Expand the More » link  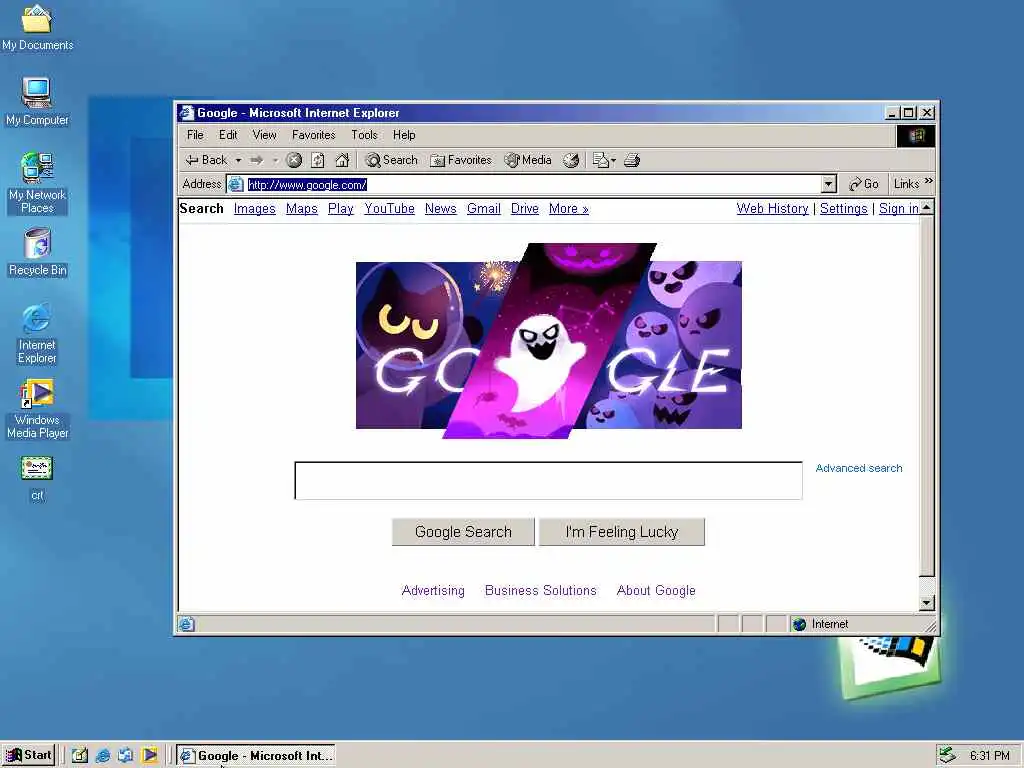click(569, 208)
